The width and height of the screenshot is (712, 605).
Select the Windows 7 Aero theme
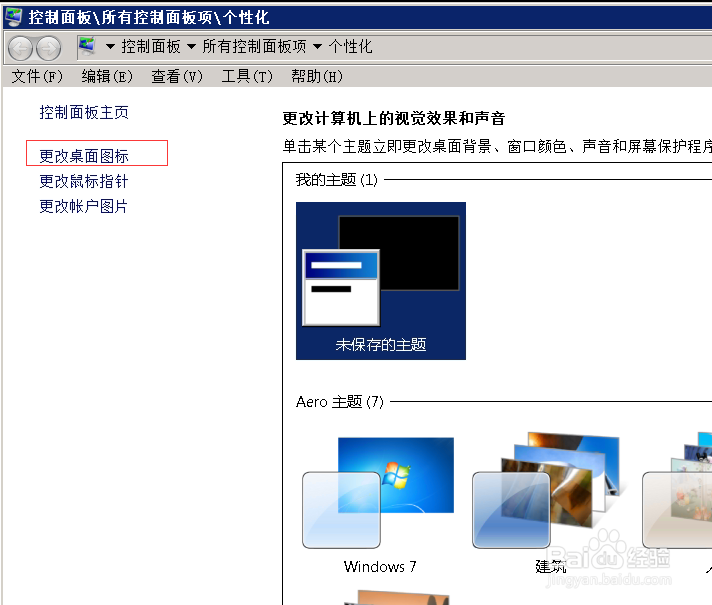tap(380, 505)
